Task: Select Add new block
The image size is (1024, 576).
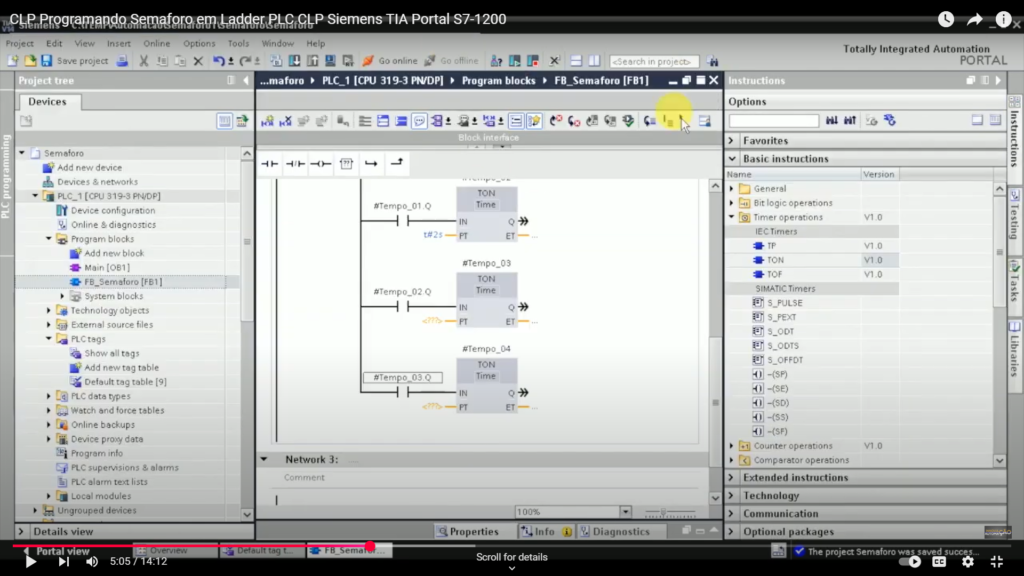Action: (x=114, y=253)
